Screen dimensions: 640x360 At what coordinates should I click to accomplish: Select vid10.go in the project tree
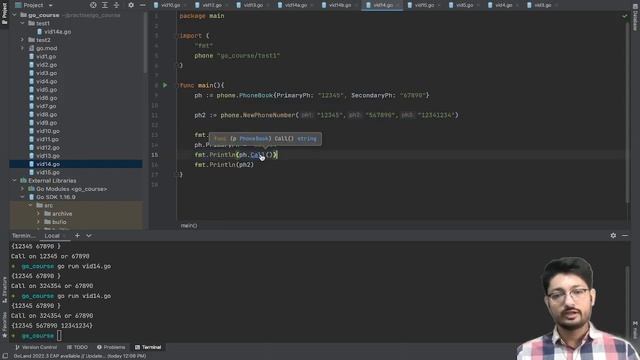[x=48, y=131]
